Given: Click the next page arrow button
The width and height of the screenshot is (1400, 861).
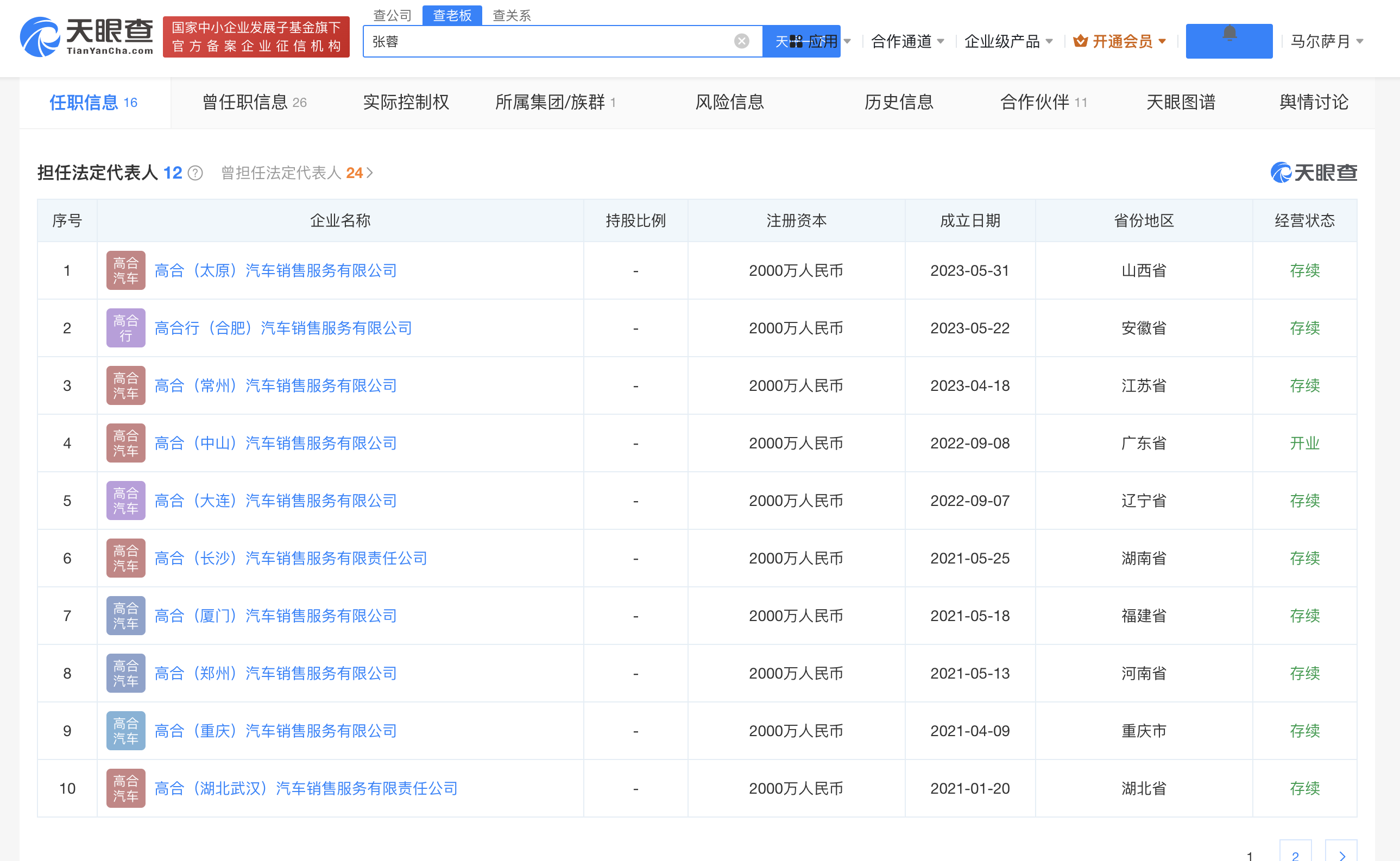Looking at the screenshot, I should point(1341,852).
